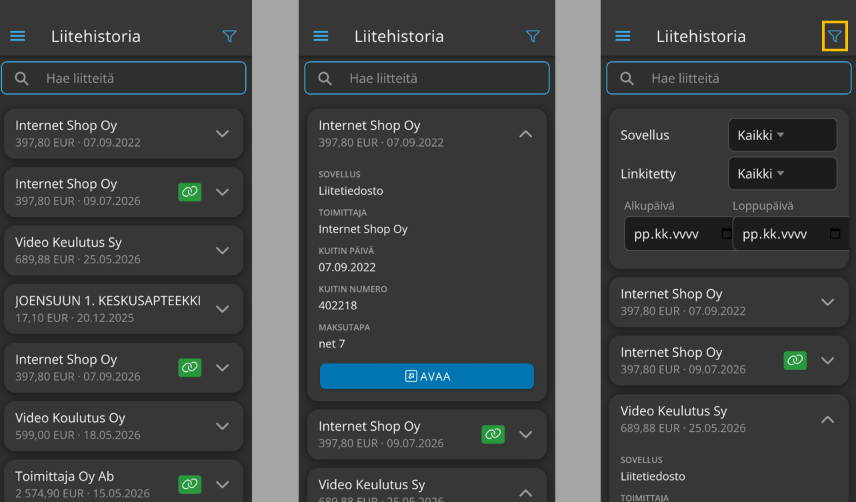Viewport: 856px width, 502px height.
Task: Expand left panel Internet Shop Oy 07.09.2026 card
Action: pos(222,367)
